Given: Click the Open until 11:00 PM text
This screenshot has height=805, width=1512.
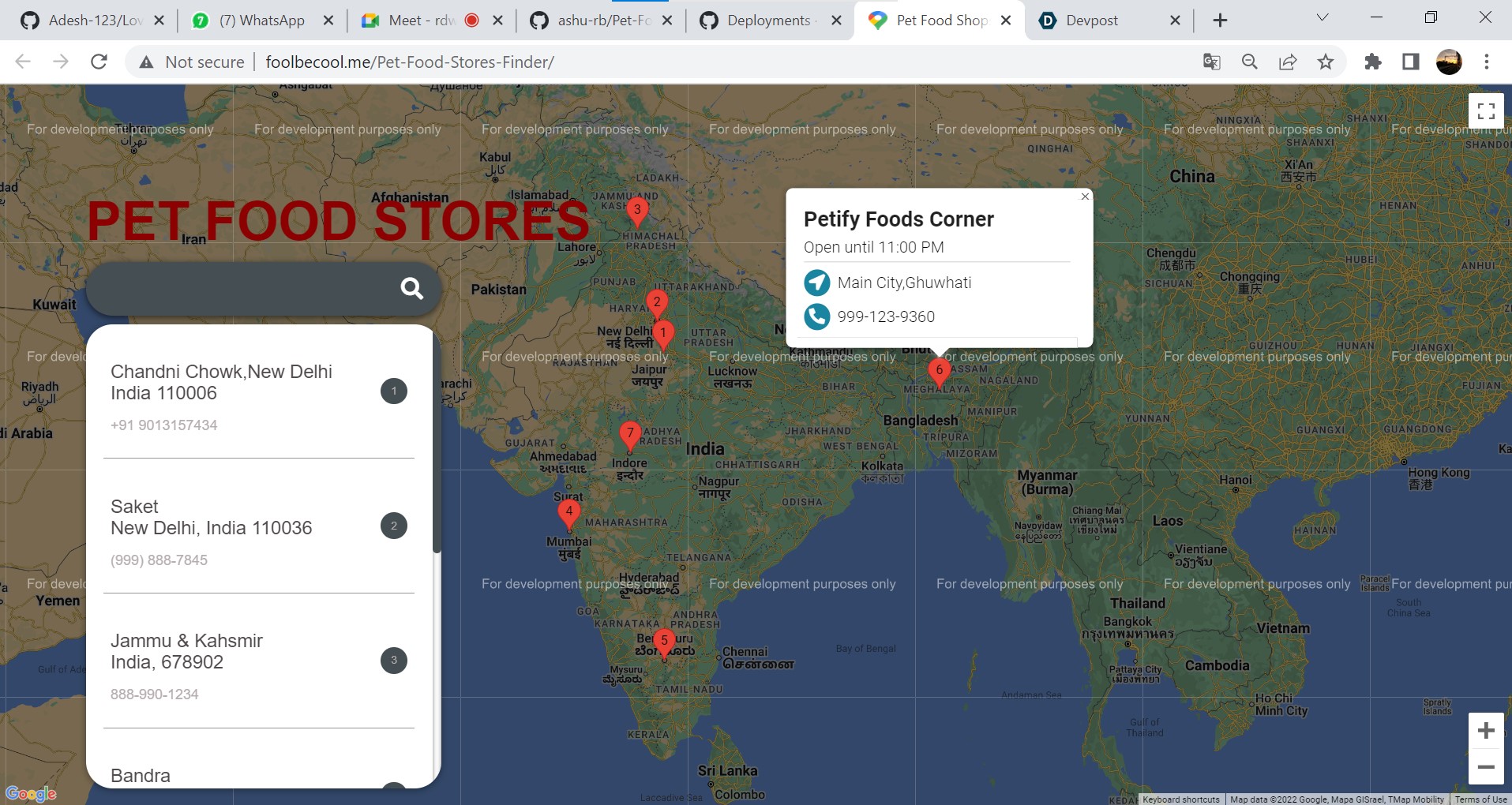Looking at the screenshot, I should pyautogui.click(x=874, y=247).
